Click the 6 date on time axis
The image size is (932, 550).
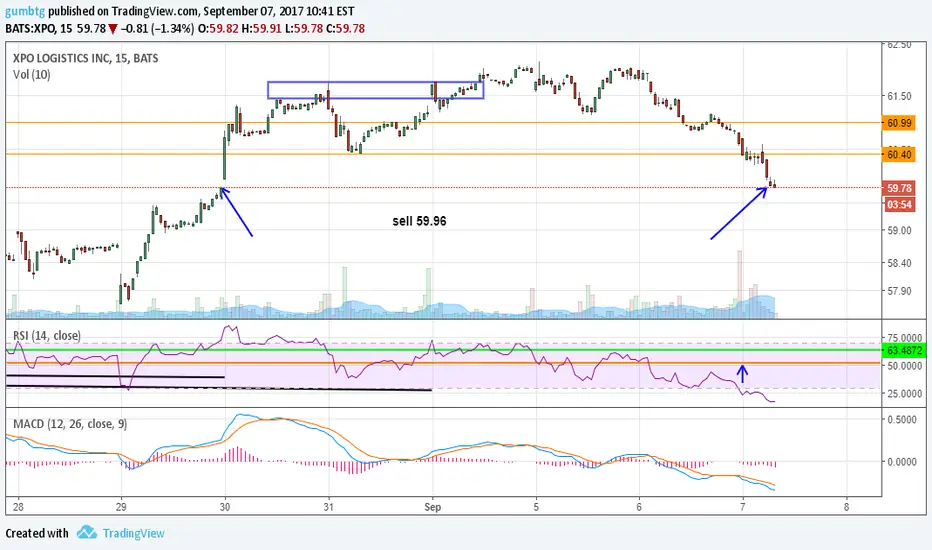640,507
